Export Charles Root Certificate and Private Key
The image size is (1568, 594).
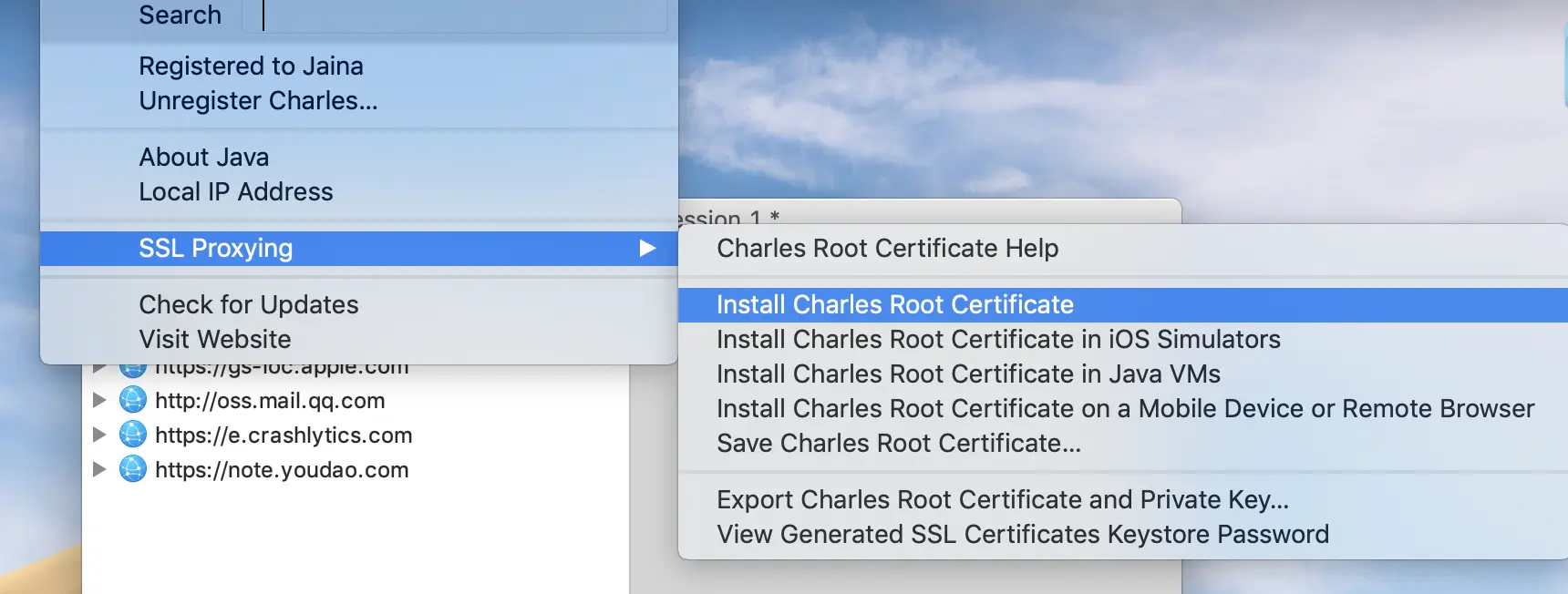1123,499
